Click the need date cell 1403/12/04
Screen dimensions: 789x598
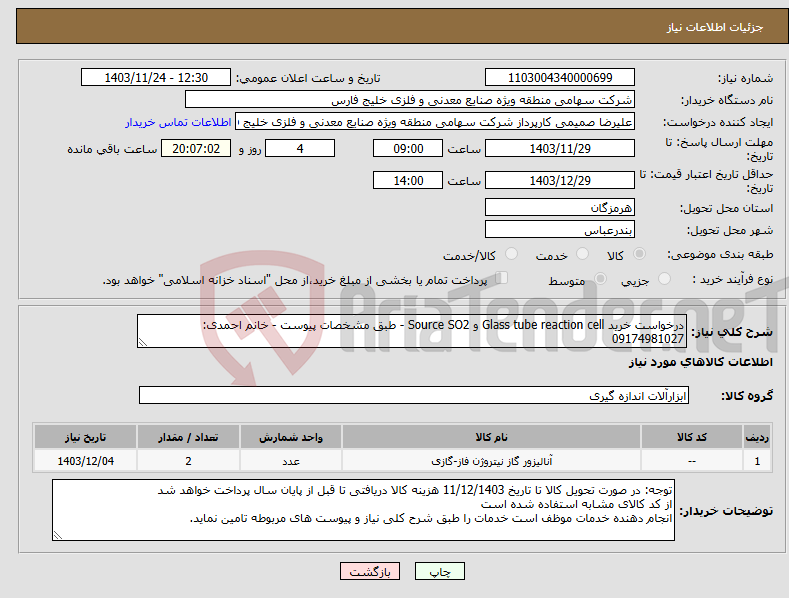(86, 461)
